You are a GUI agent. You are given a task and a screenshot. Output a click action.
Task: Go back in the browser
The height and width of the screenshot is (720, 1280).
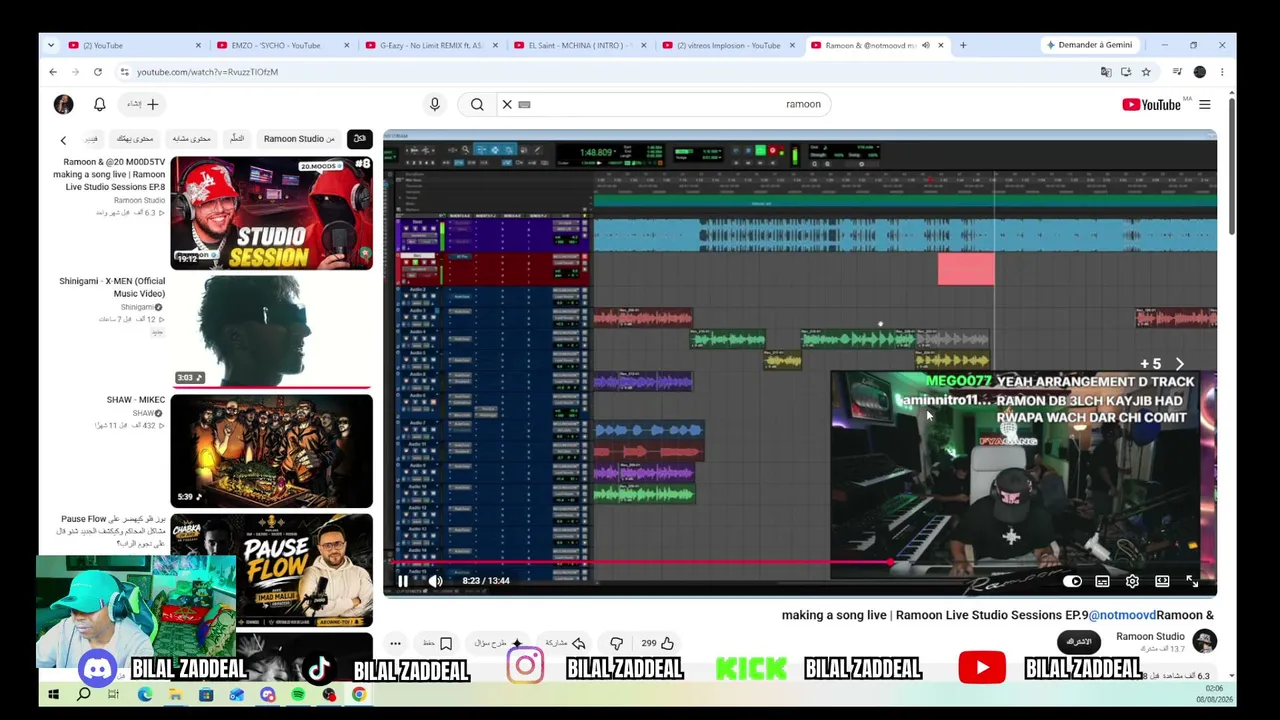(x=53, y=72)
